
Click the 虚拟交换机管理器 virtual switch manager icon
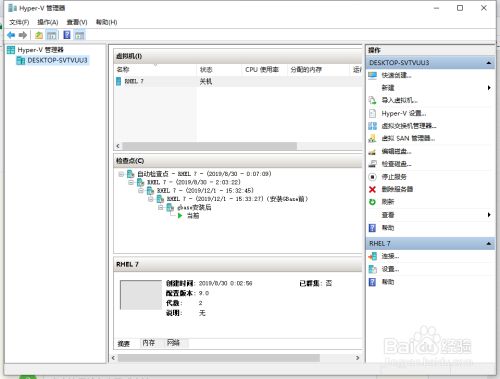point(372,126)
